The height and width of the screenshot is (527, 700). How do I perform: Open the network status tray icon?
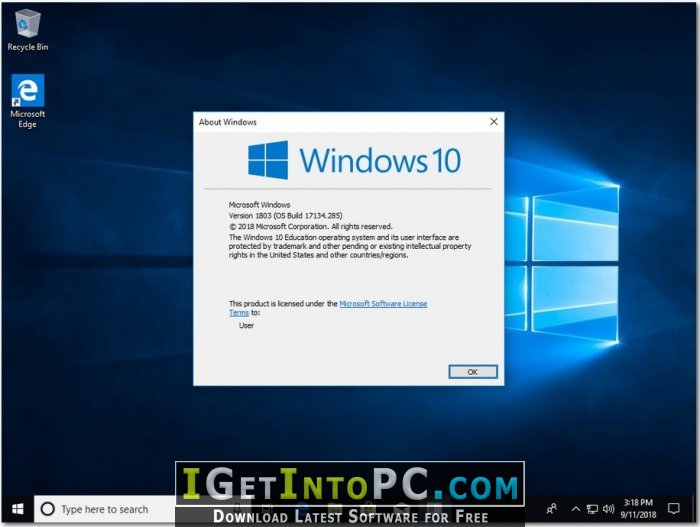(592, 509)
